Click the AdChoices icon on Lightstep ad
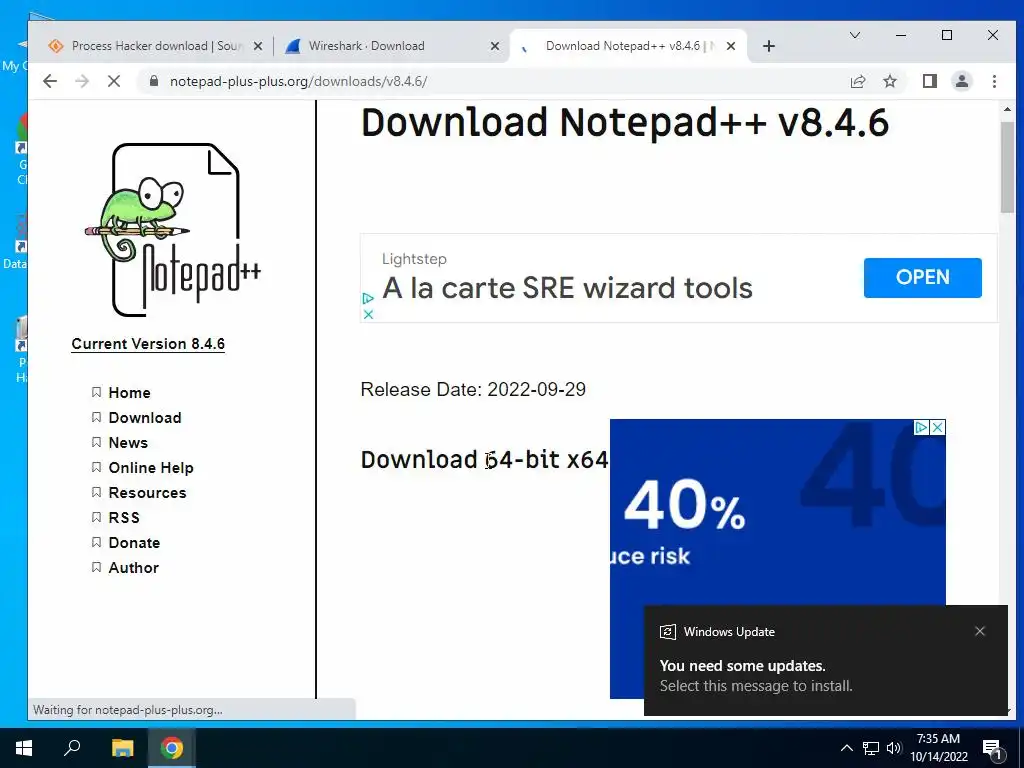 click(x=368, y=298)
